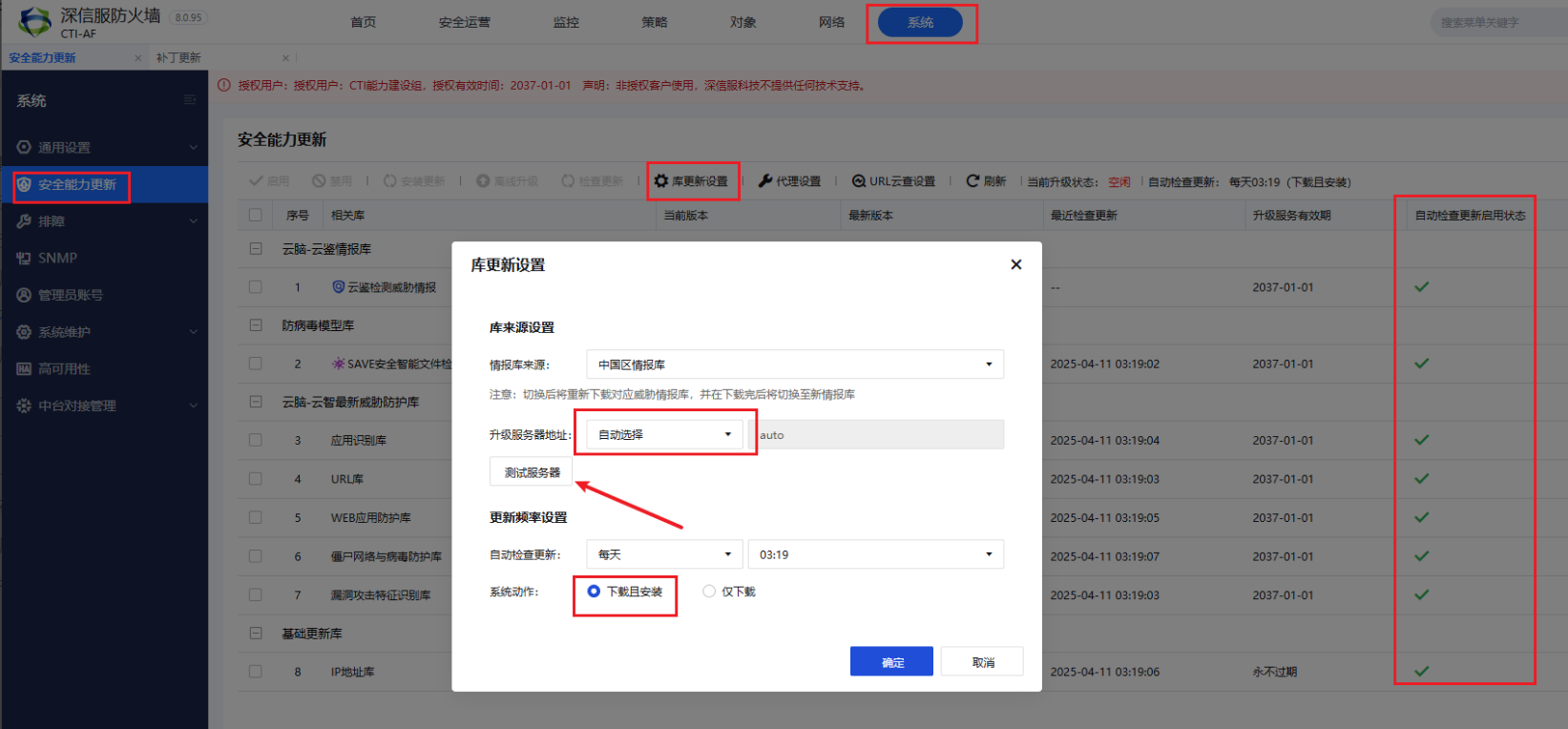Open the 情报库来源 dropdown
This screenshot has height=729, width=1568.
(x=794, y=364)
